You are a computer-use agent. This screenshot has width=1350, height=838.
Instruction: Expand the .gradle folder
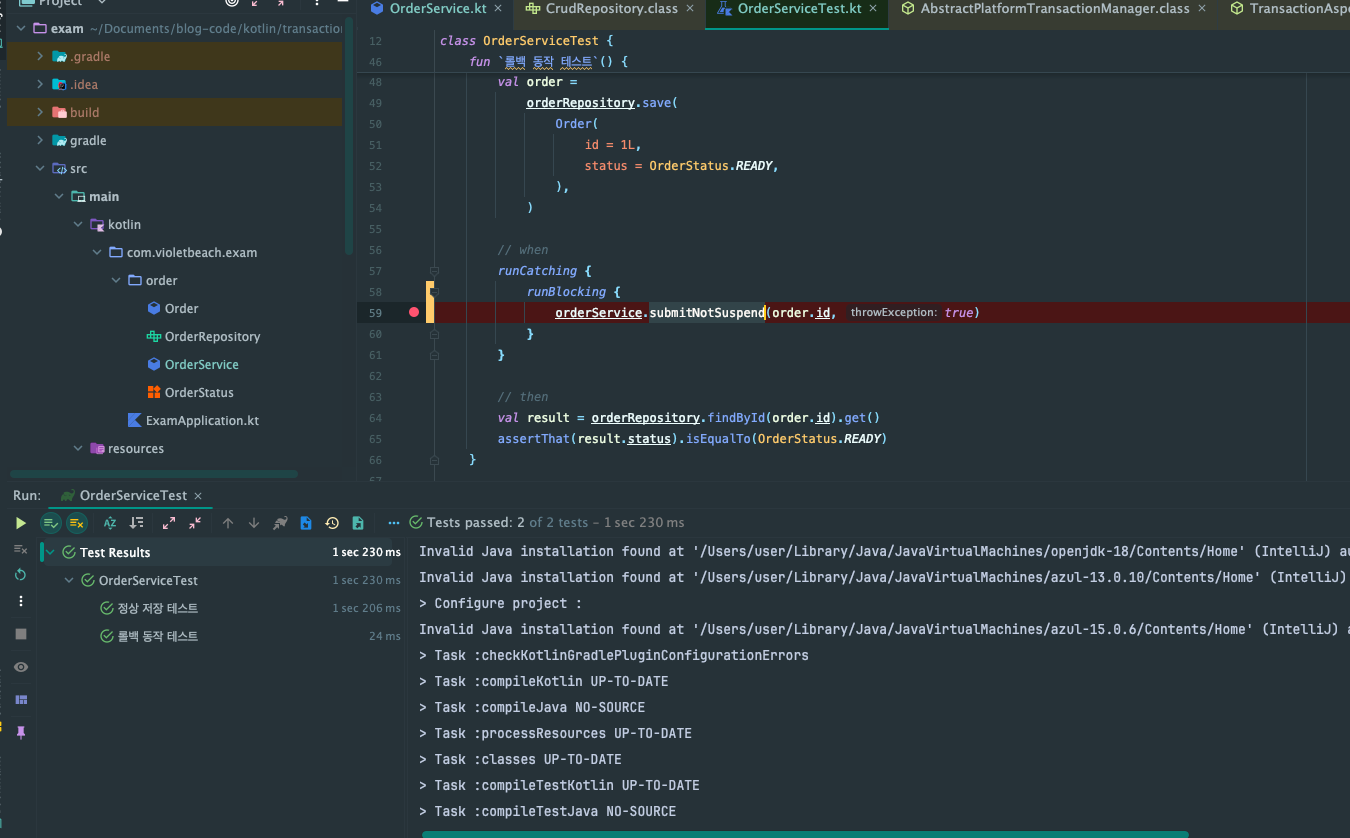coord(40,56)
